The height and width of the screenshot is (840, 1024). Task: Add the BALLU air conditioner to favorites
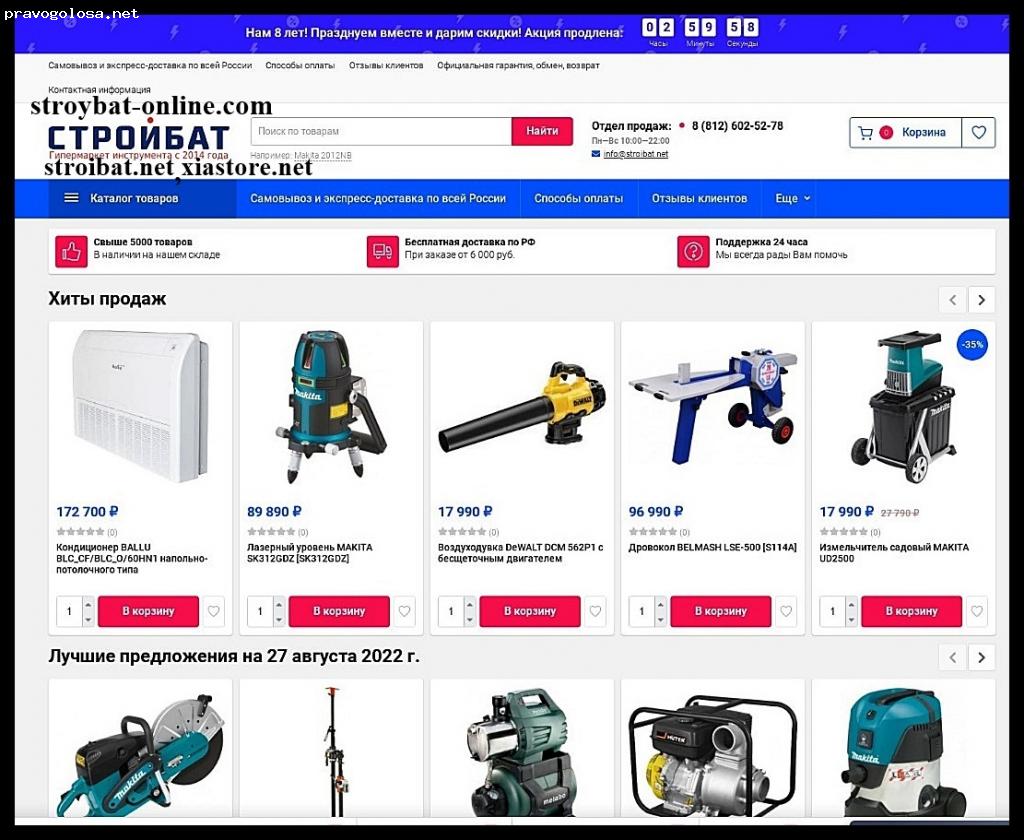click(x=214, y=611)
